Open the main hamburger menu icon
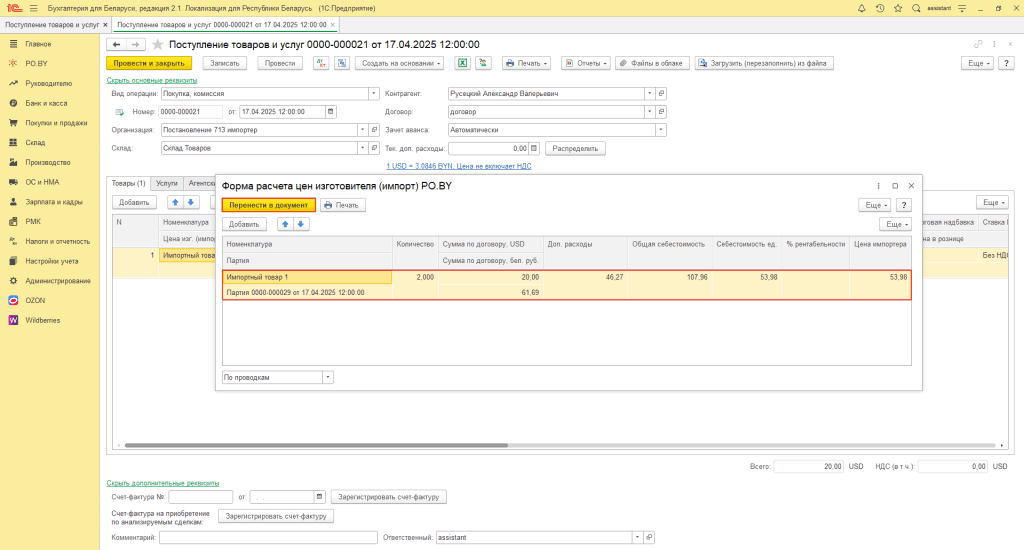 pos(34,8)
